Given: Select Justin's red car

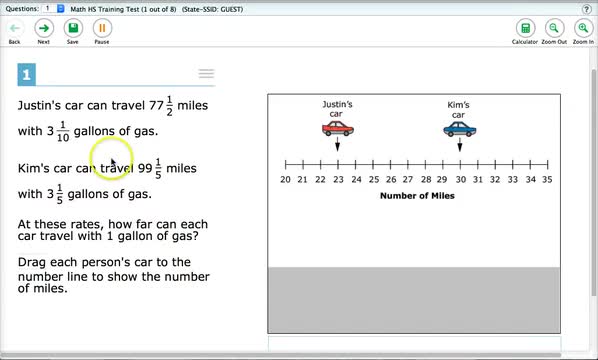Looking at the screenshot, I should [338, 129].
